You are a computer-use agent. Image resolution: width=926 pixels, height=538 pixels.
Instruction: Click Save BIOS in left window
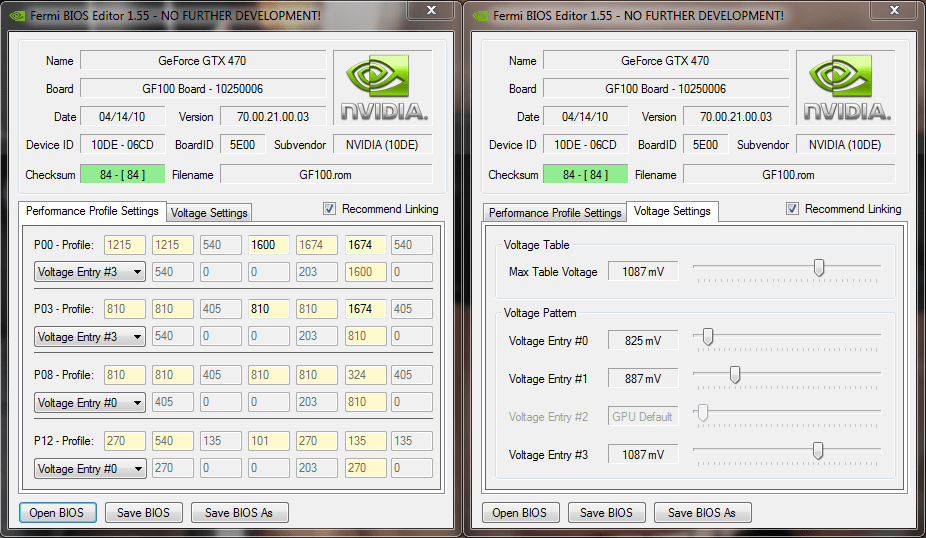click(x=144, y=513)
